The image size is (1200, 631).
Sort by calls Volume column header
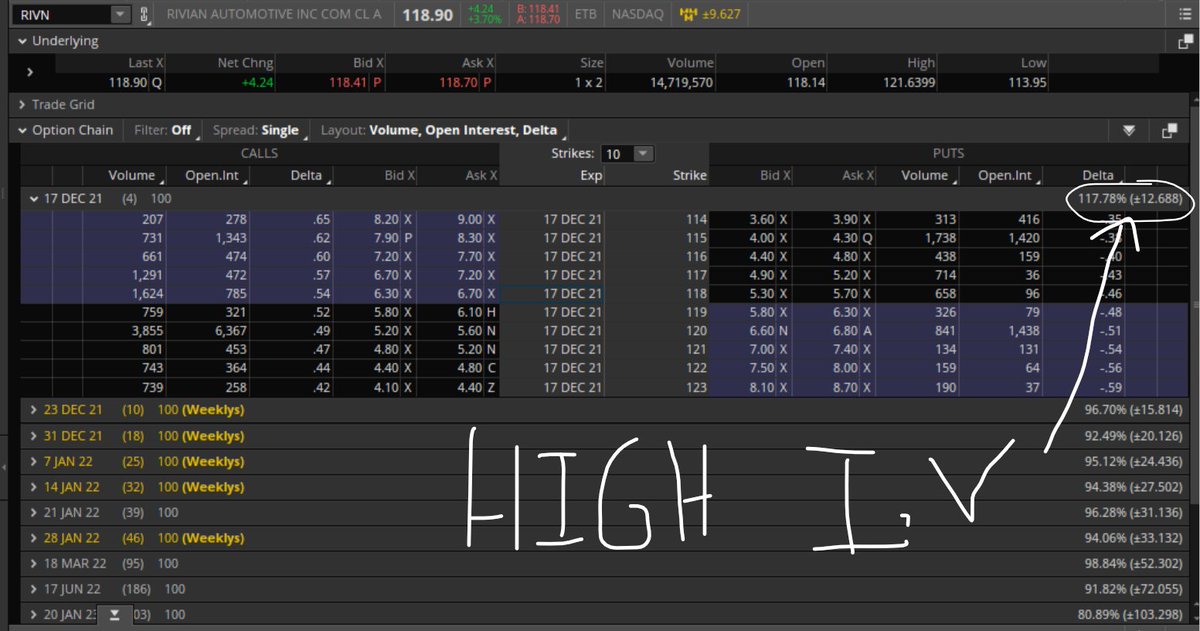pos(133,175)
